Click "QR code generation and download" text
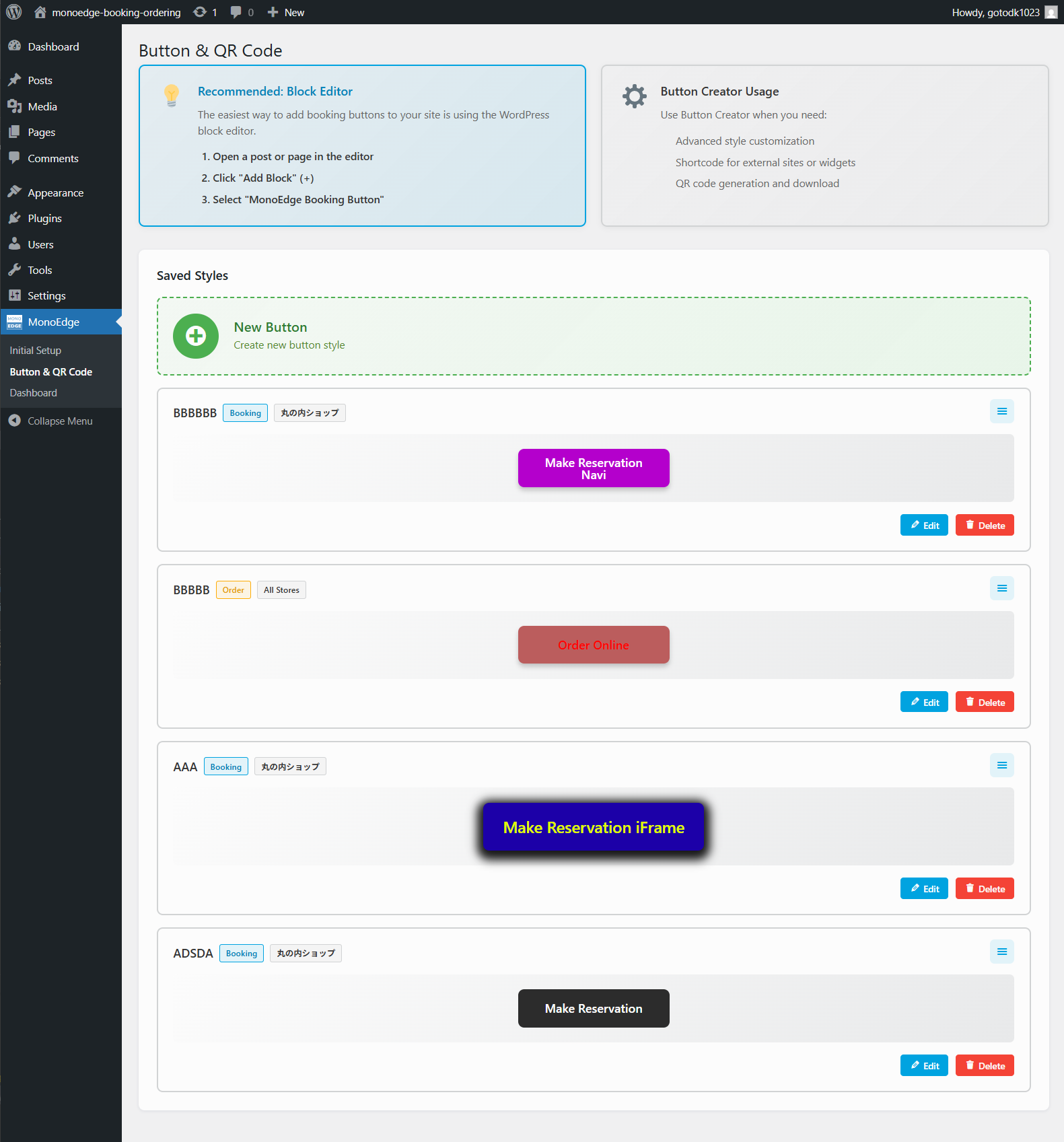This screenshot has height=1142, width=1064. 757,183
